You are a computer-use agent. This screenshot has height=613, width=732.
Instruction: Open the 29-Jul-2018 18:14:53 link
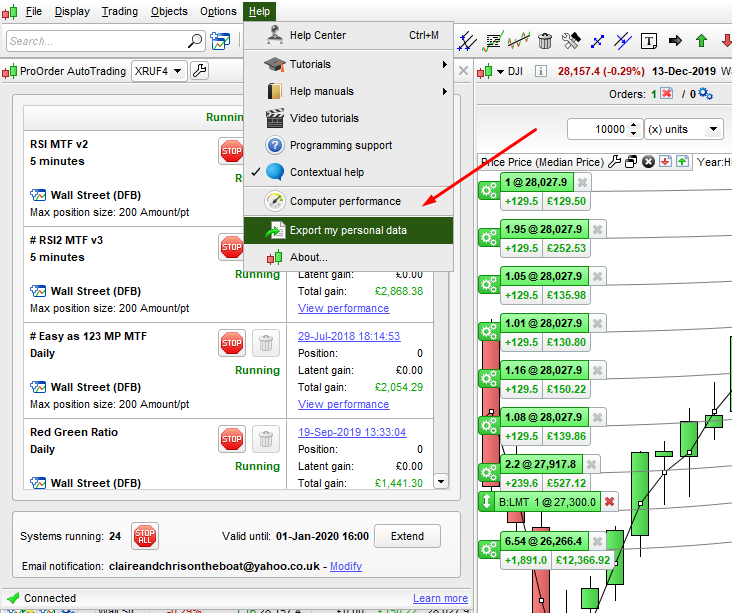pos(349,336)
